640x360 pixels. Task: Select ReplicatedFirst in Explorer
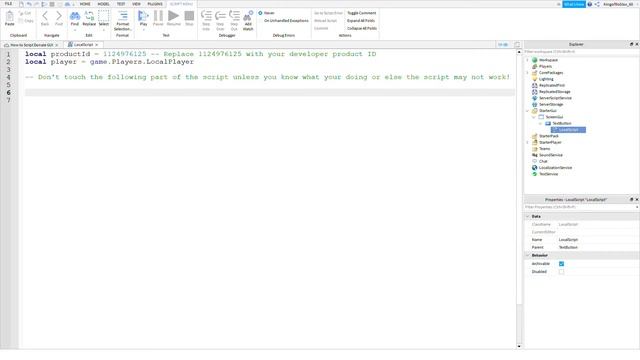[x=551, y=85]
